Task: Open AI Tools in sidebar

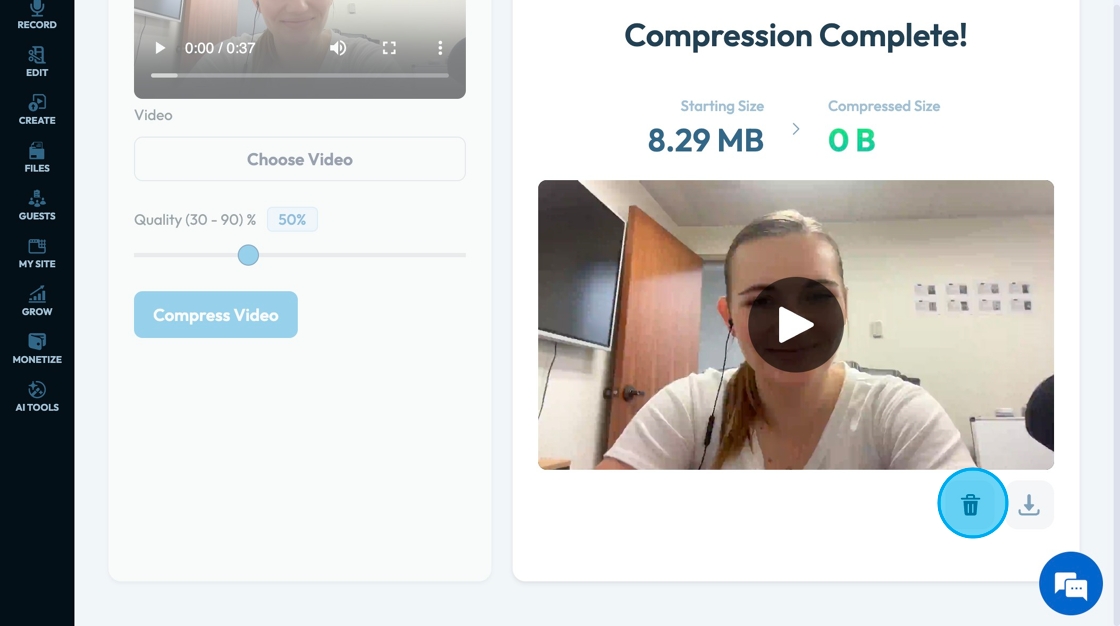Action: (x=36, y=397)
